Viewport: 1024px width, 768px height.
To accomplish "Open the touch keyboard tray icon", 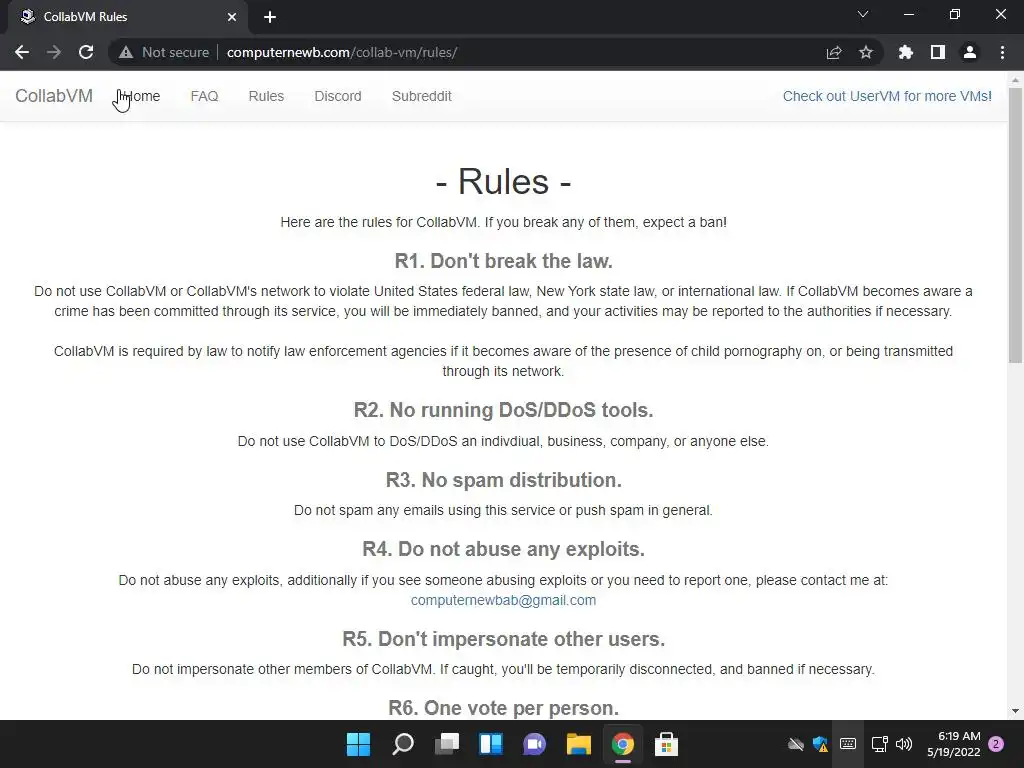I will 848,744.
